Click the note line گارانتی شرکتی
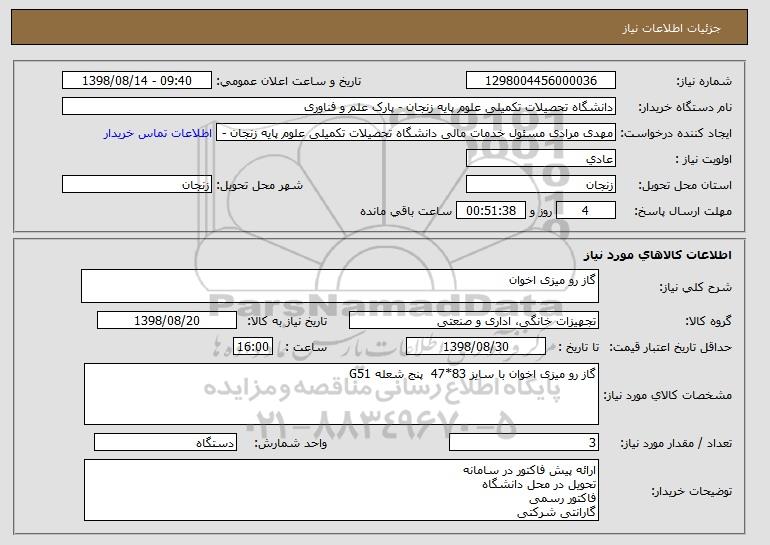The image size is (770, 545). (556, 513)
